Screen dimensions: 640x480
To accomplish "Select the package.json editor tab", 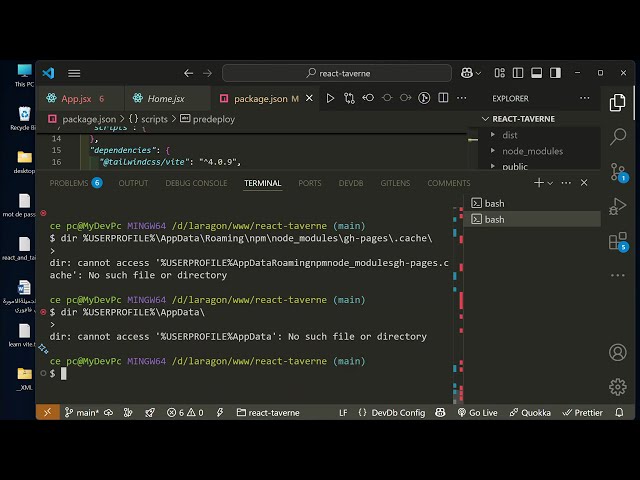I will [266, 99].
